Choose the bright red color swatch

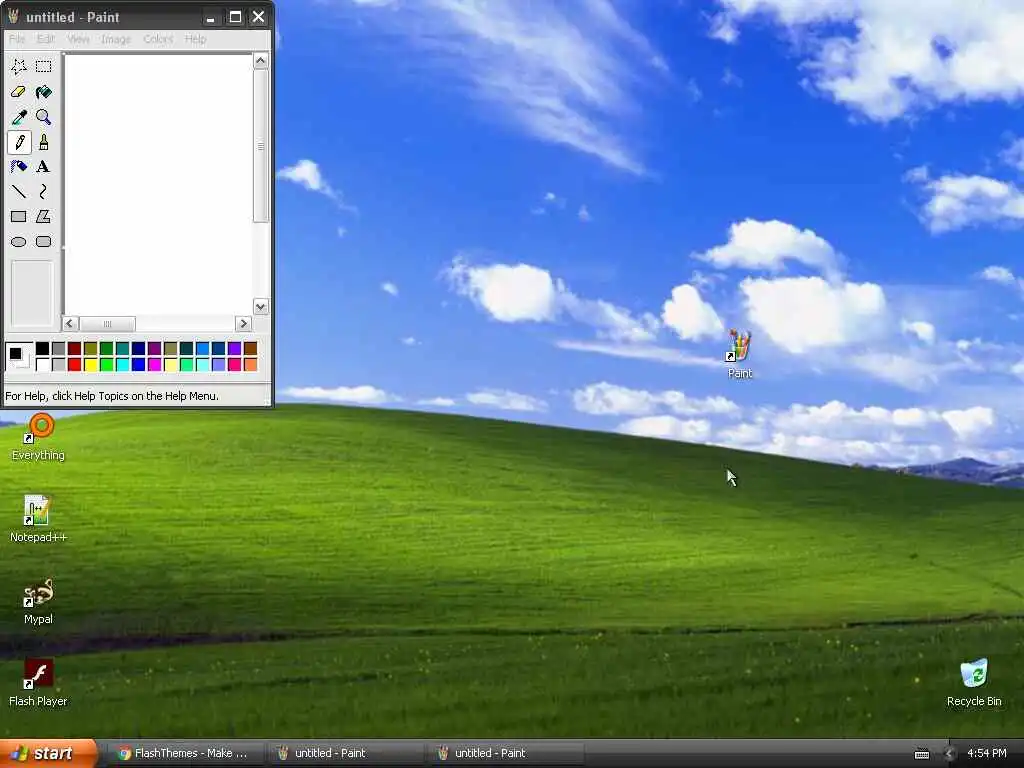[x=74, y=364]
